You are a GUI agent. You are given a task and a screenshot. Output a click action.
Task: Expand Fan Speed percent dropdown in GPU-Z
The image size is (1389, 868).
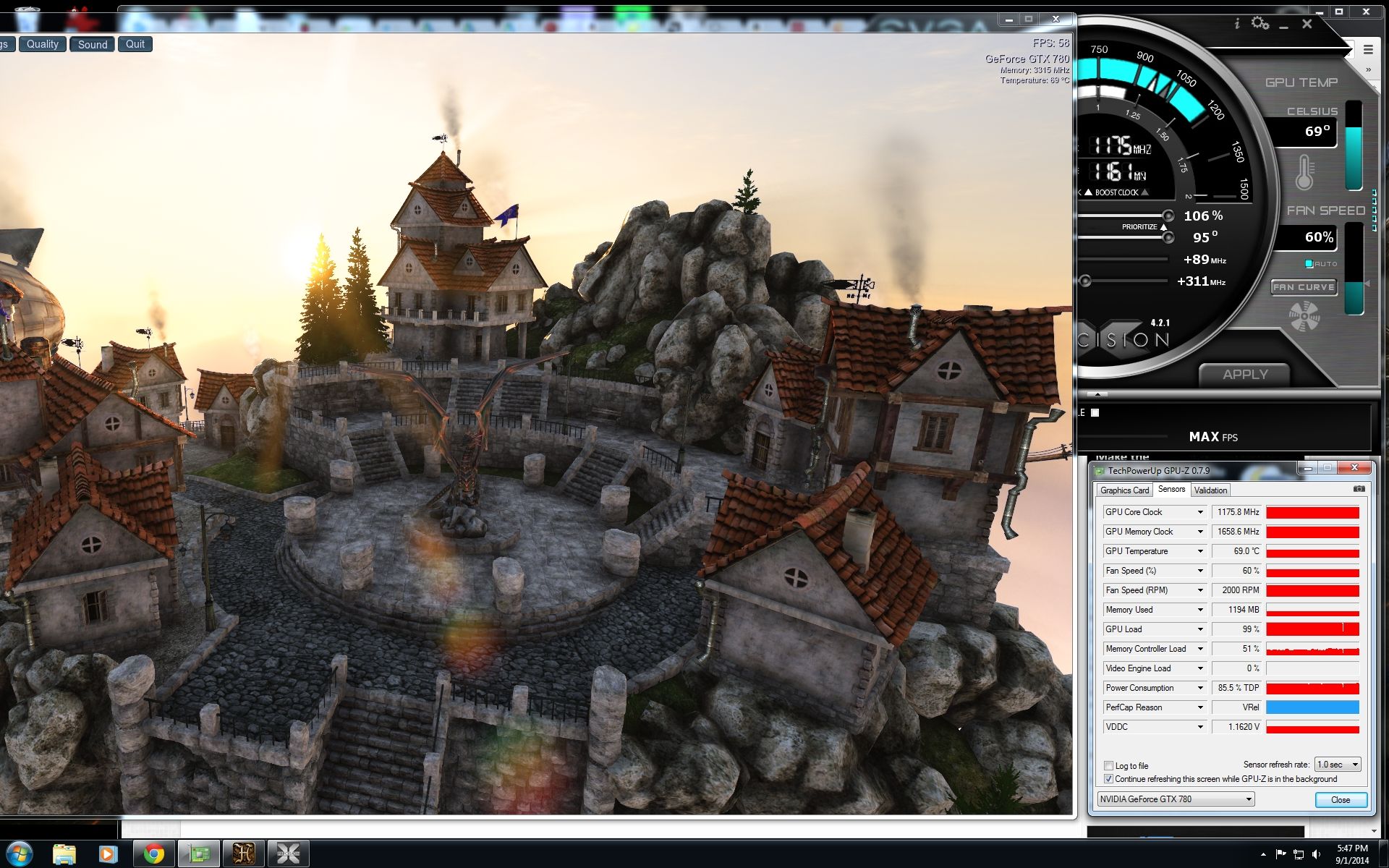1200,570
